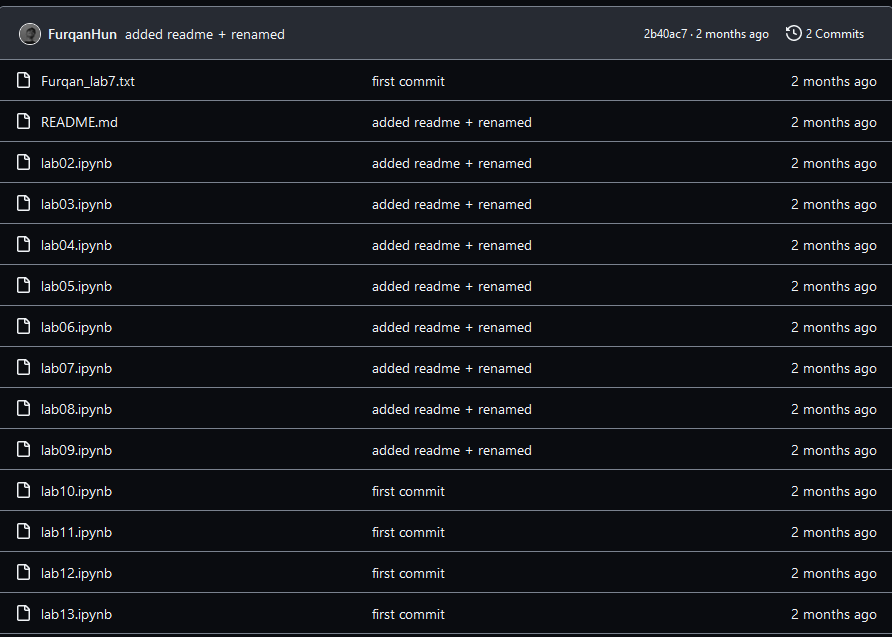Viewport: 892px width, 637px height.
Task: Click the file icon beside README.md
Action: pyautogui.click(x=23, y=122)
